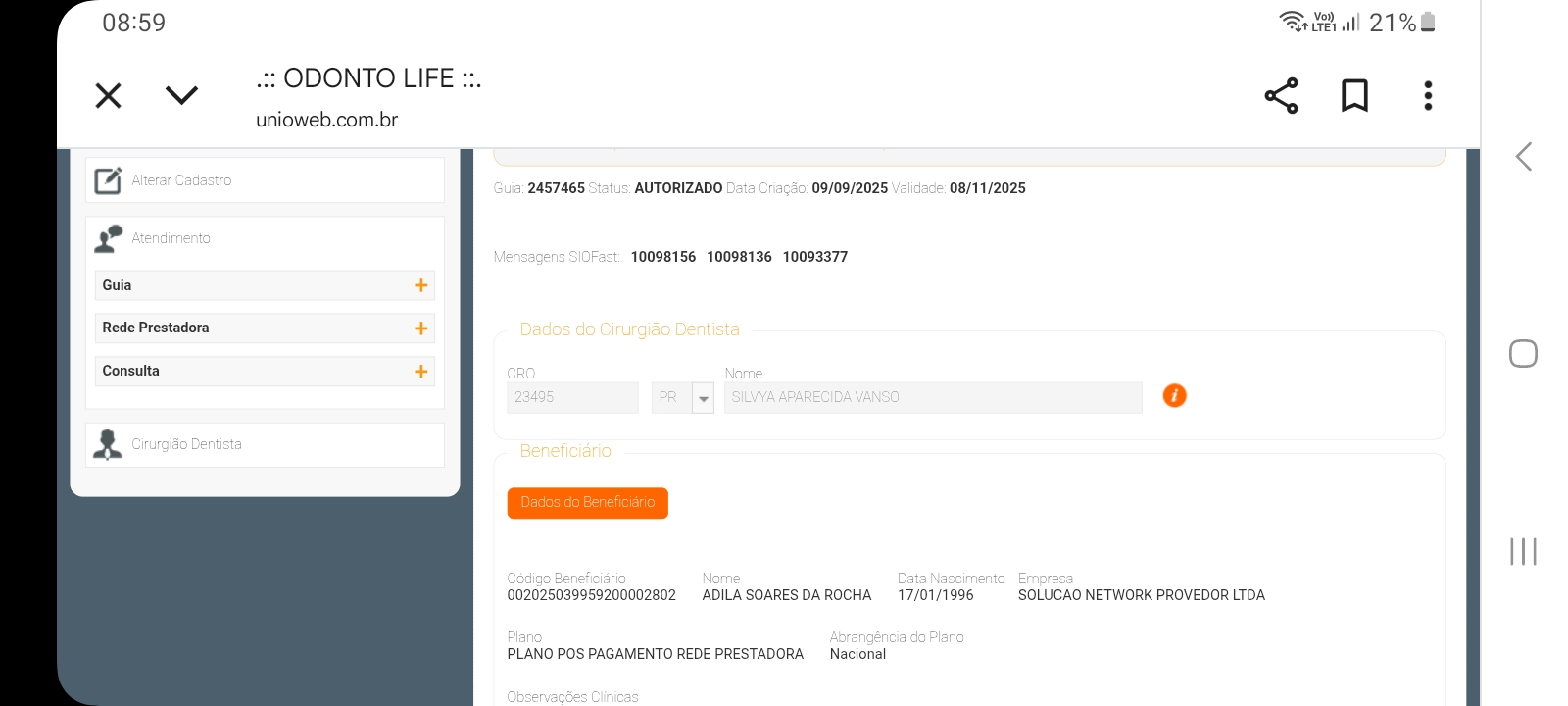
Task: Expand the browser page options chevron
Action: click(181, 95)
